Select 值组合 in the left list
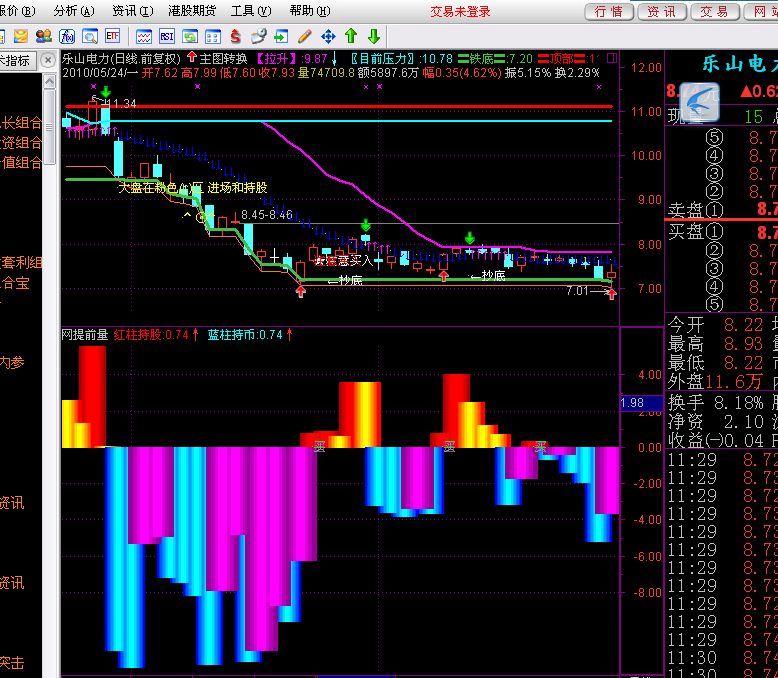The width and height of the screenshot is (778, 678). (x=22, y=162)
